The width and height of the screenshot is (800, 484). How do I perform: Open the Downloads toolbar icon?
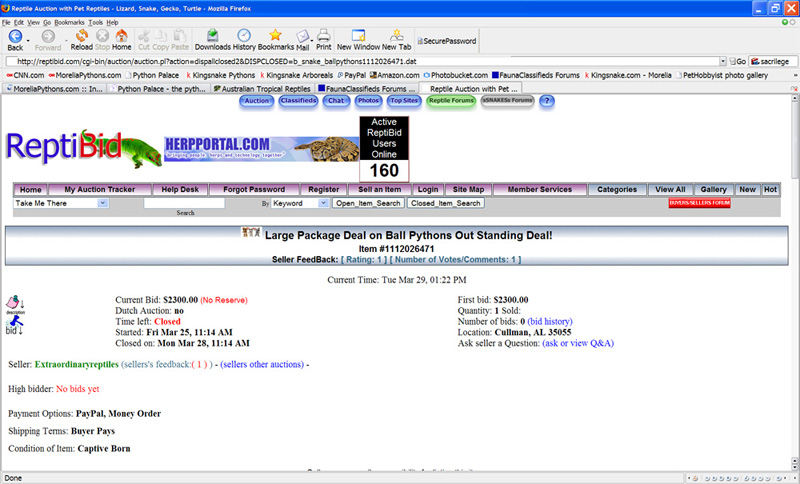(x=213, y=35)
